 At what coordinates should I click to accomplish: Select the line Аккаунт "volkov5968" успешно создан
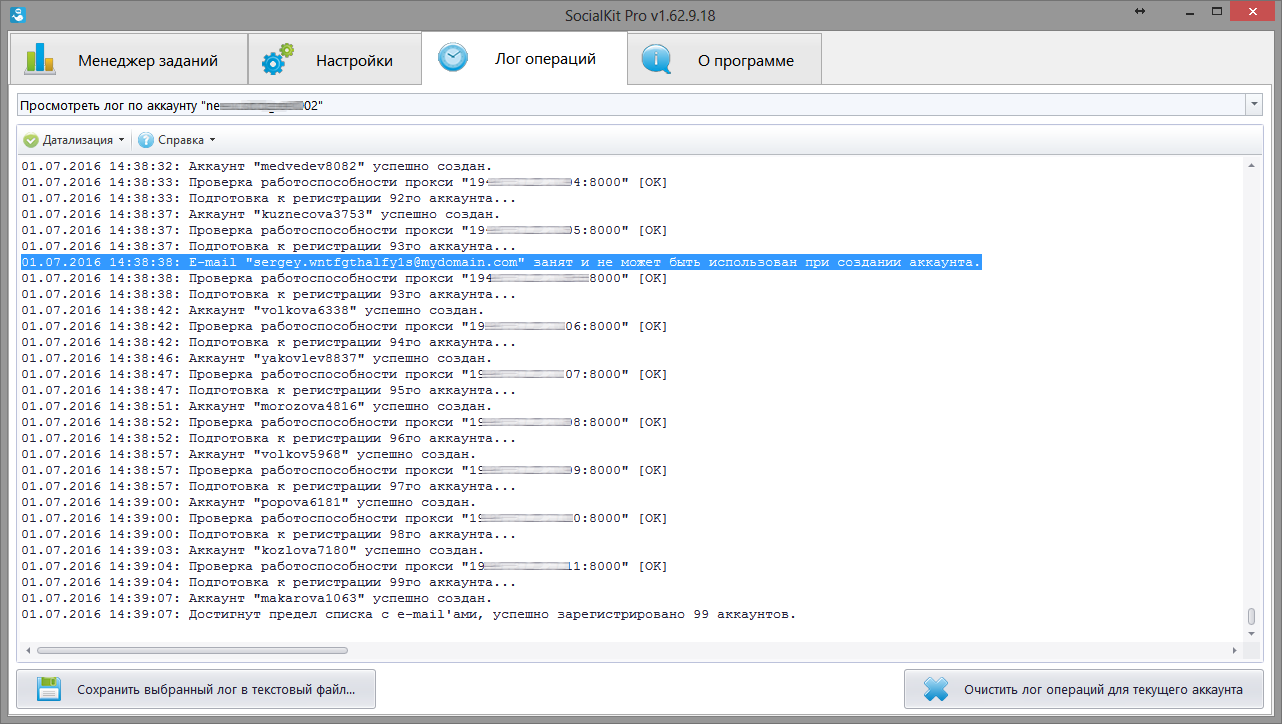[x=248, y=454]
